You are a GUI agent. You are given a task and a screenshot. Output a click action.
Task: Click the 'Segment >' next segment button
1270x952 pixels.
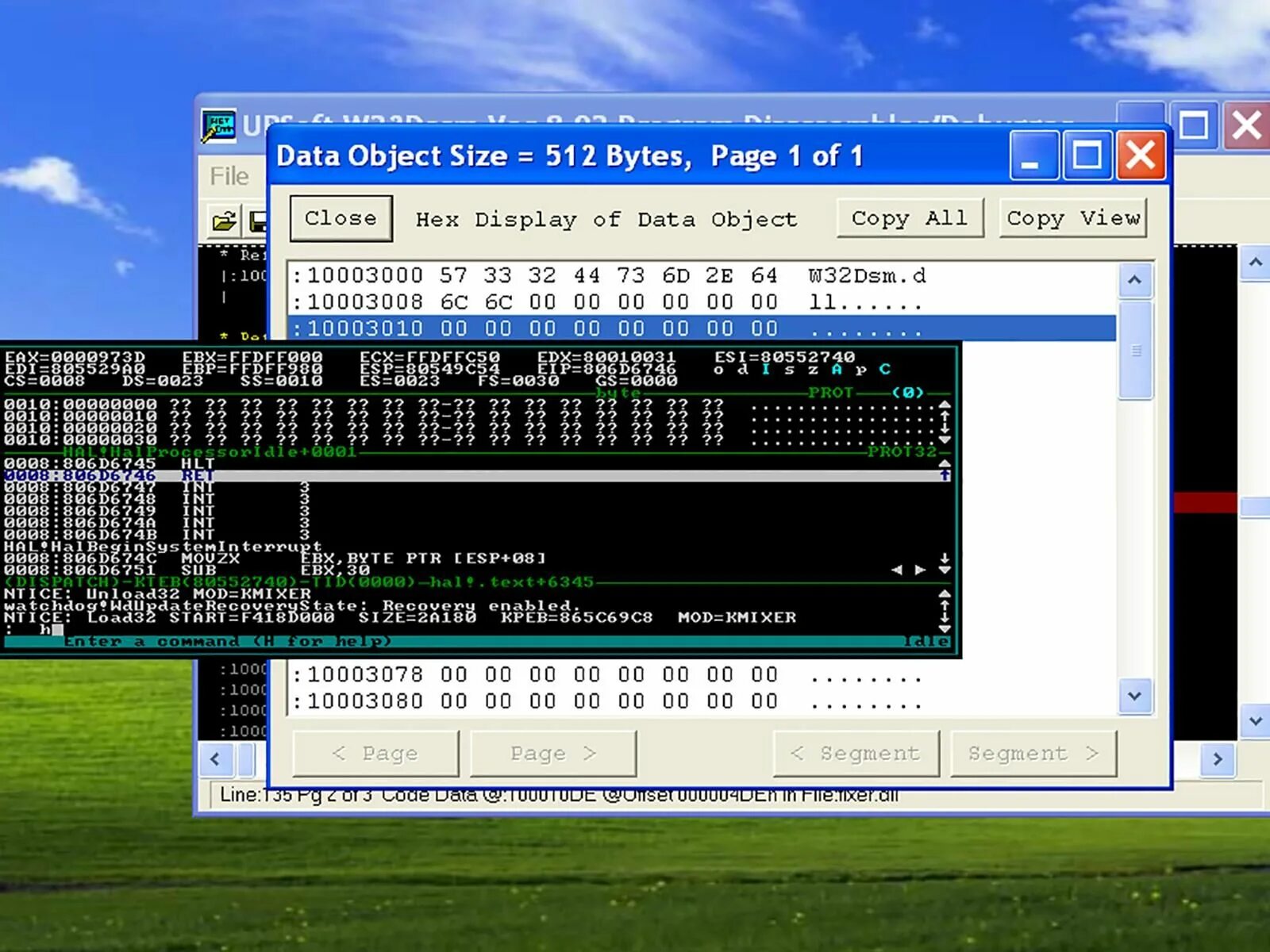tap(1033, 753)
